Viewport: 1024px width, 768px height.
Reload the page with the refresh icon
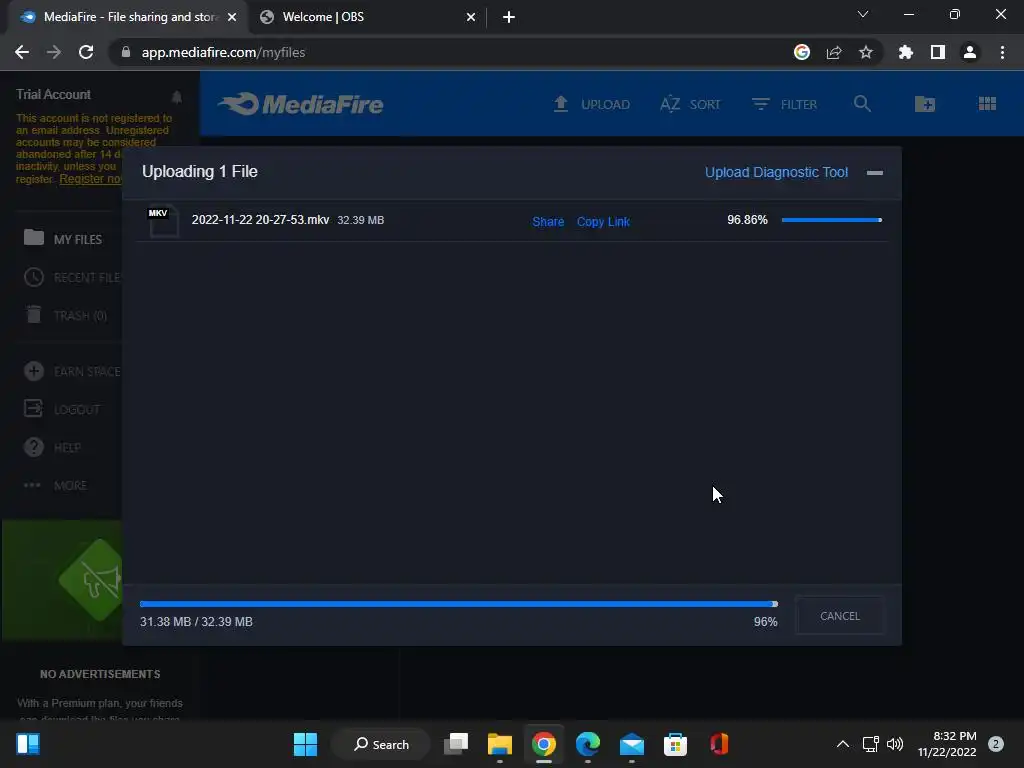click(x=86, y=52)
